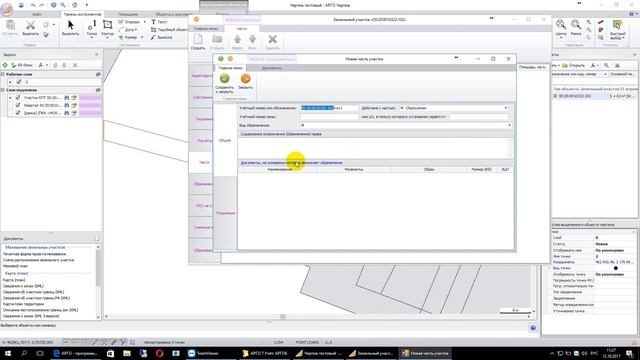The width and height of the screenshot is (640, 360).
Task: Switch to Main menu tab in part dialog
Action: pyautogui.click(x=231, y=68)
